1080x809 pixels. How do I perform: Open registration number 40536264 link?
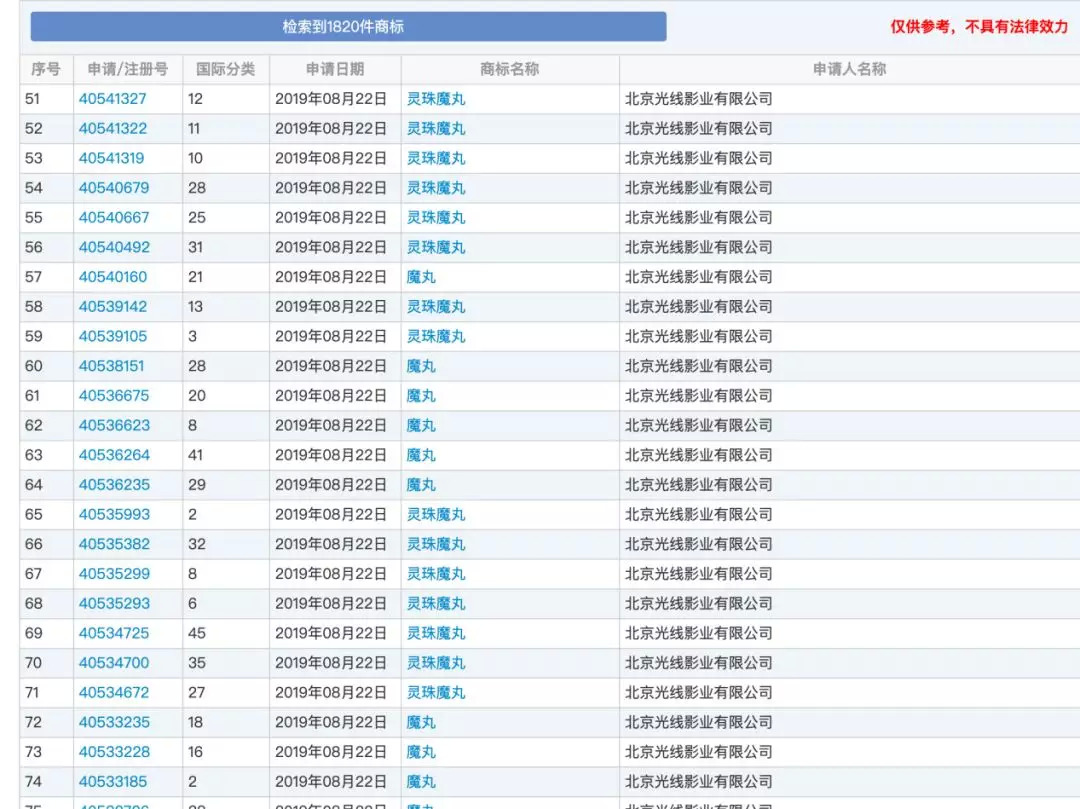114,455
